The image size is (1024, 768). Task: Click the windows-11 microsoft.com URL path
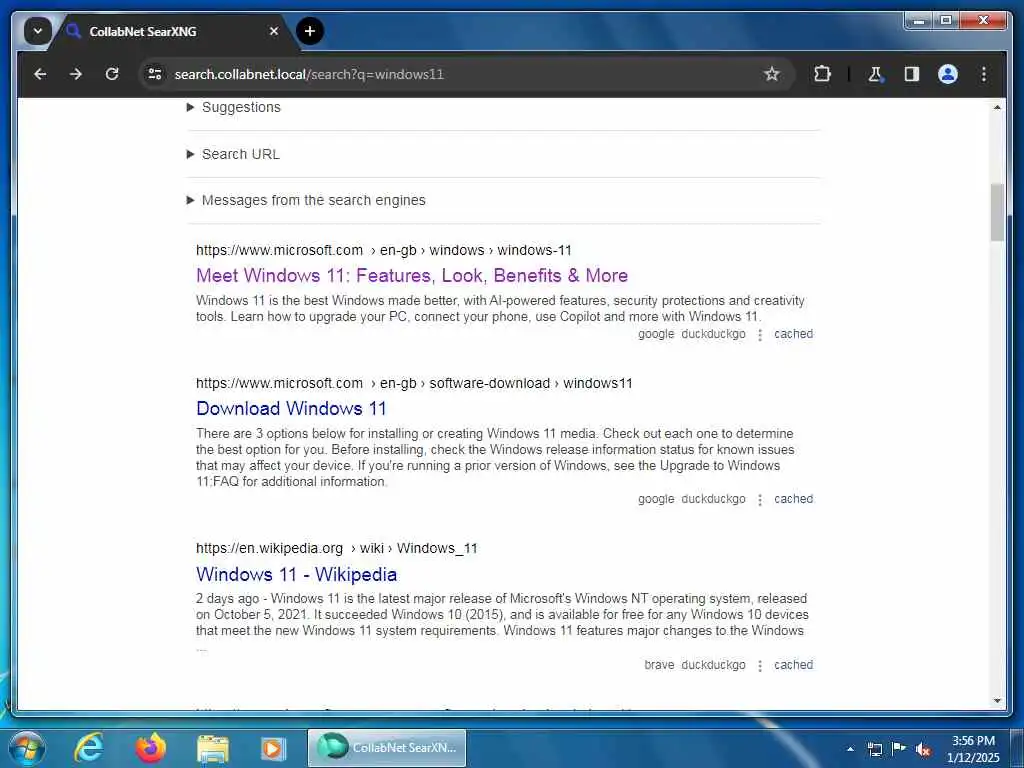[383, 250]
